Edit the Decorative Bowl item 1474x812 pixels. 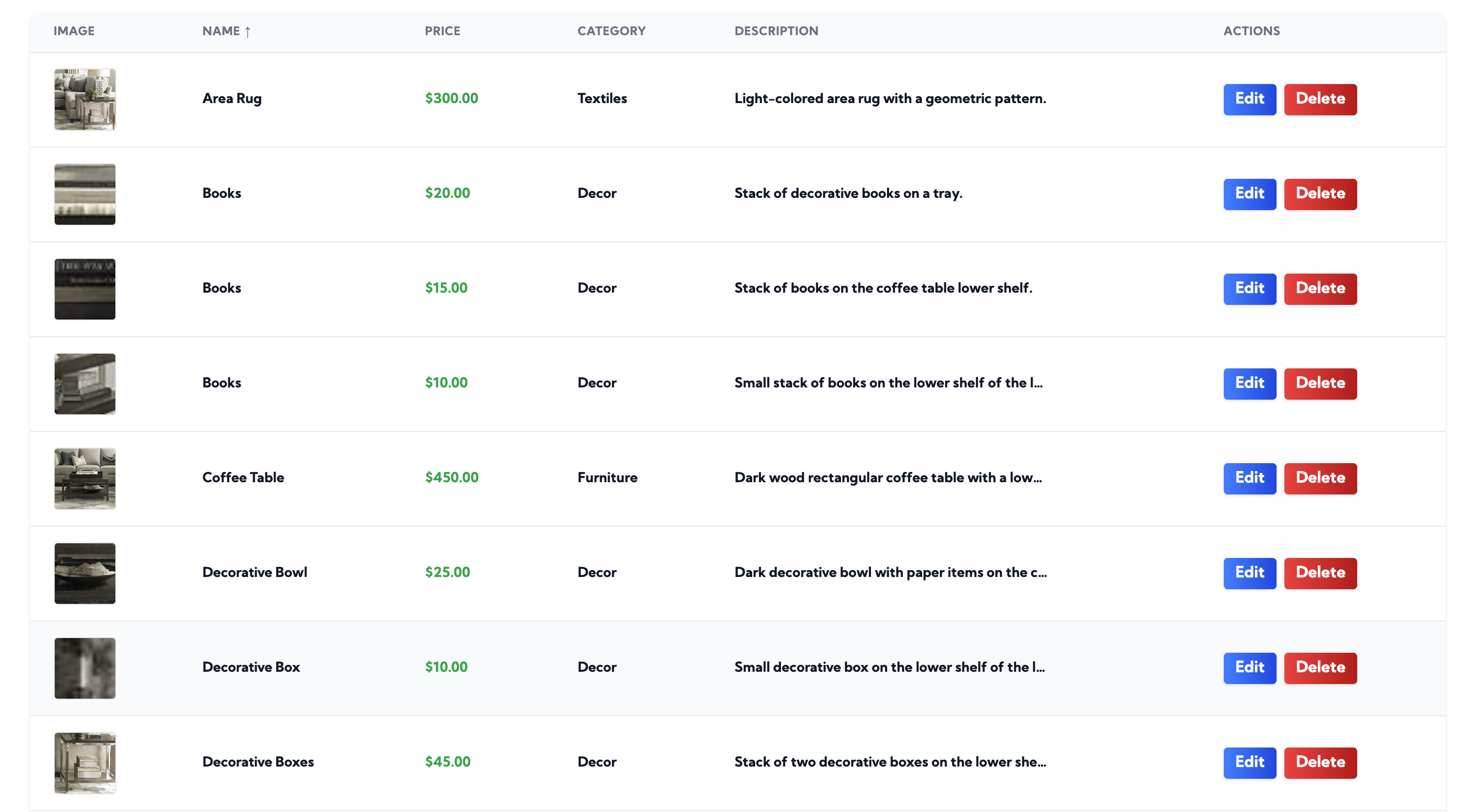[x=1249, y=573]
